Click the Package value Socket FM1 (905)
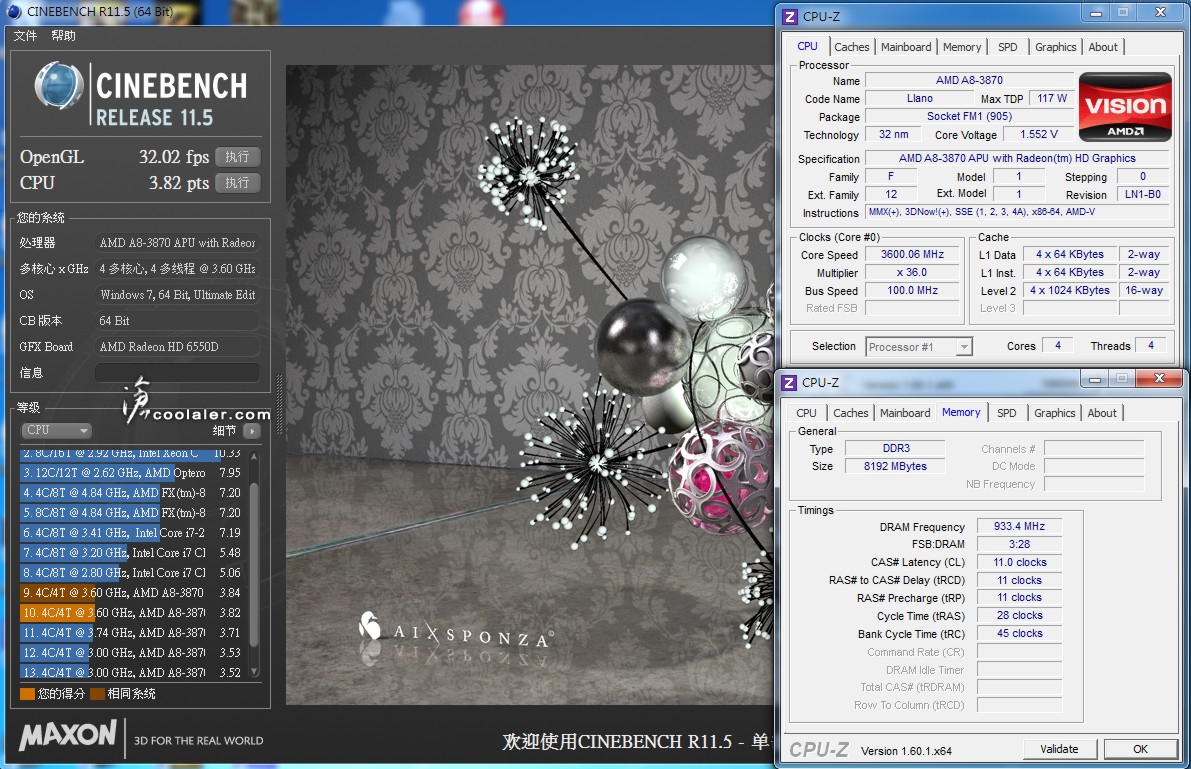The image size is (1191, 769). (x=969, y=116)
